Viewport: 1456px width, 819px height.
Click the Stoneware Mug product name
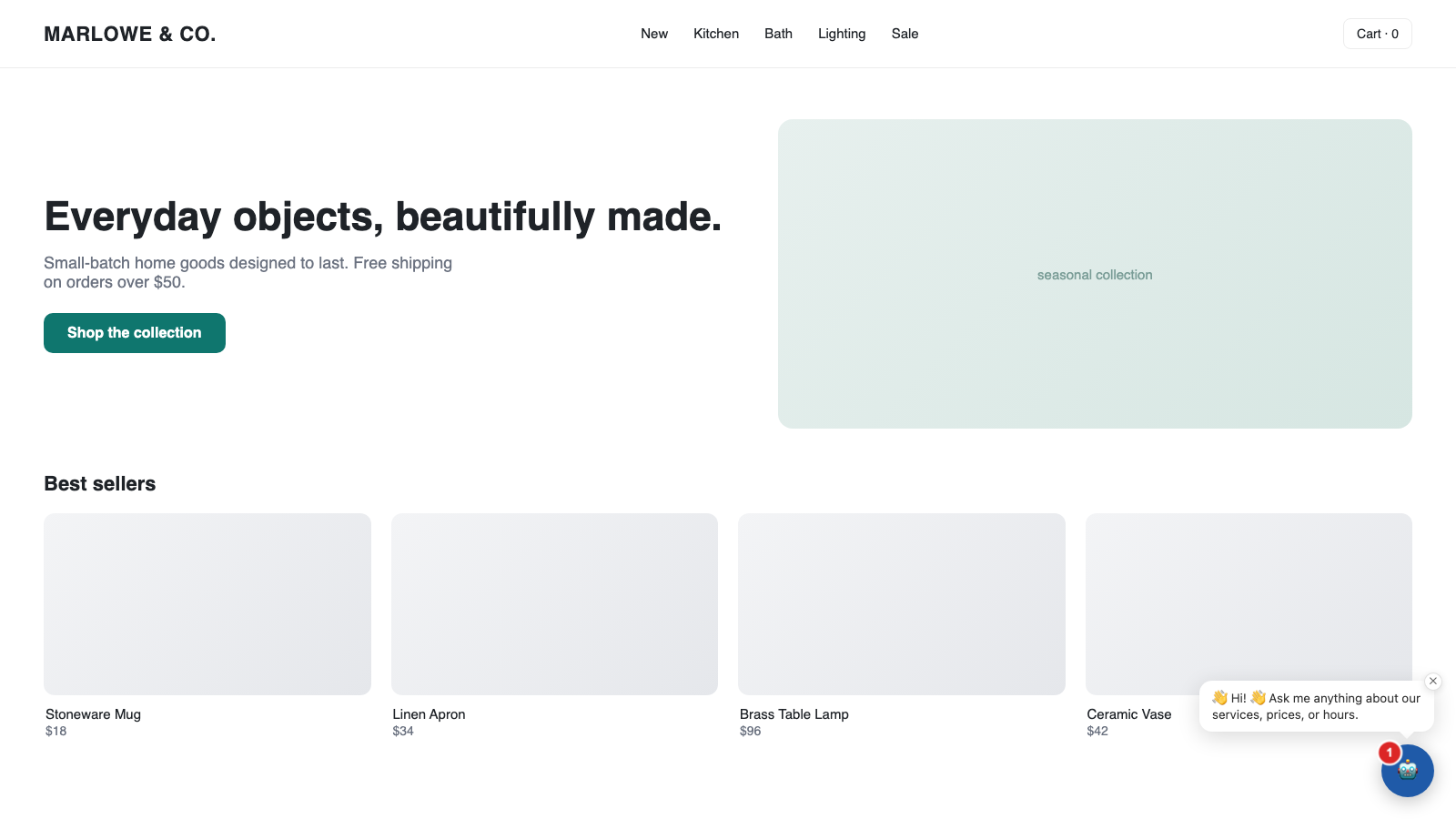pos(93,714)
